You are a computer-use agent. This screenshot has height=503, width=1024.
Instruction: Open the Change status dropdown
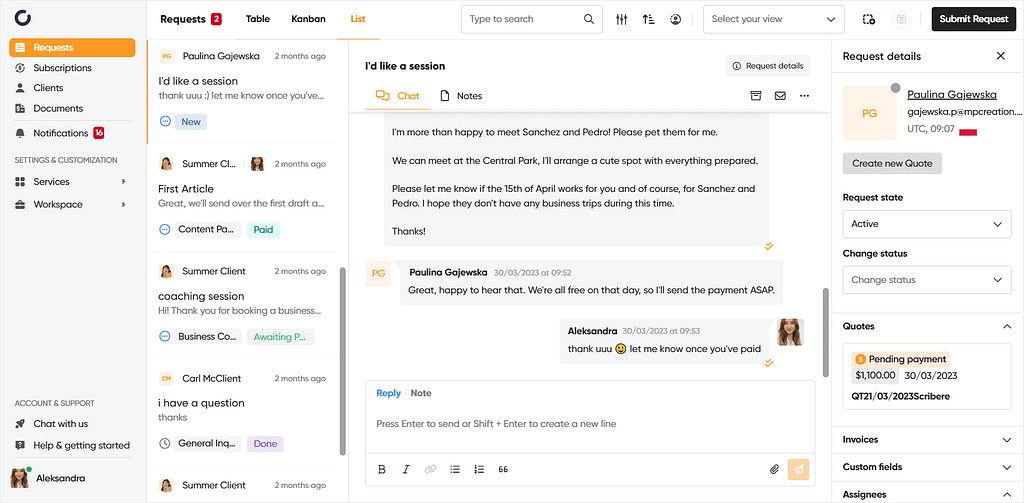point(927,280)
